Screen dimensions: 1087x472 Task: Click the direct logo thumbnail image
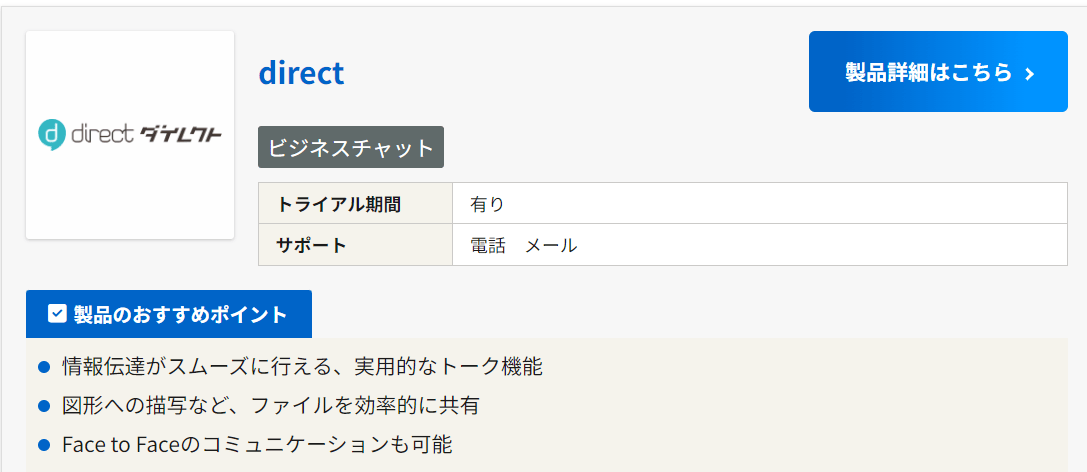click(x=130, y=135)
